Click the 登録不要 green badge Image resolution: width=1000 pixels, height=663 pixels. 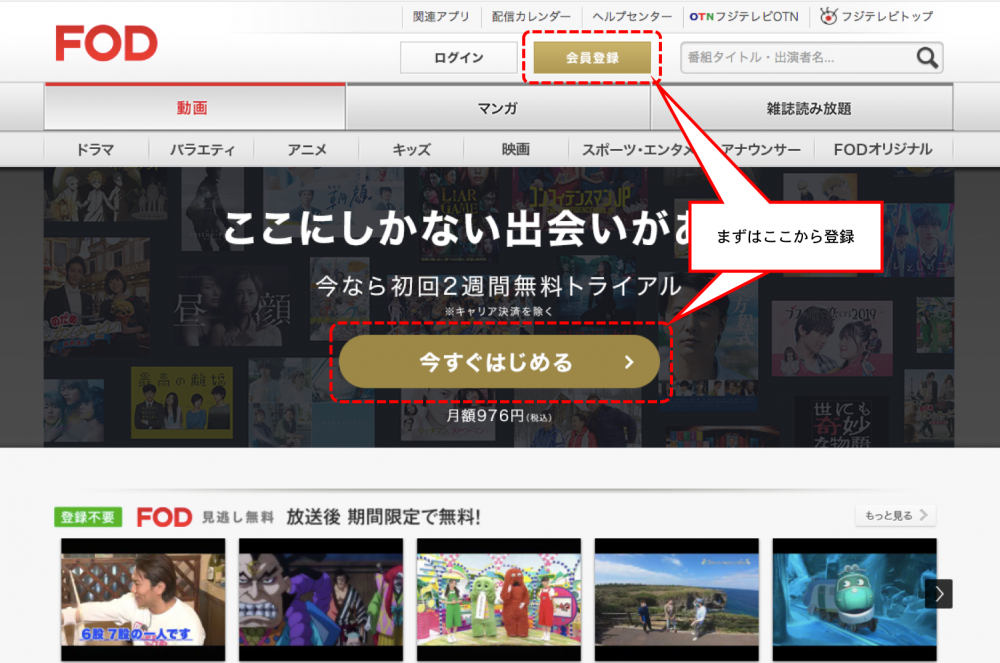pyautogui.click(x=88, y=517)
